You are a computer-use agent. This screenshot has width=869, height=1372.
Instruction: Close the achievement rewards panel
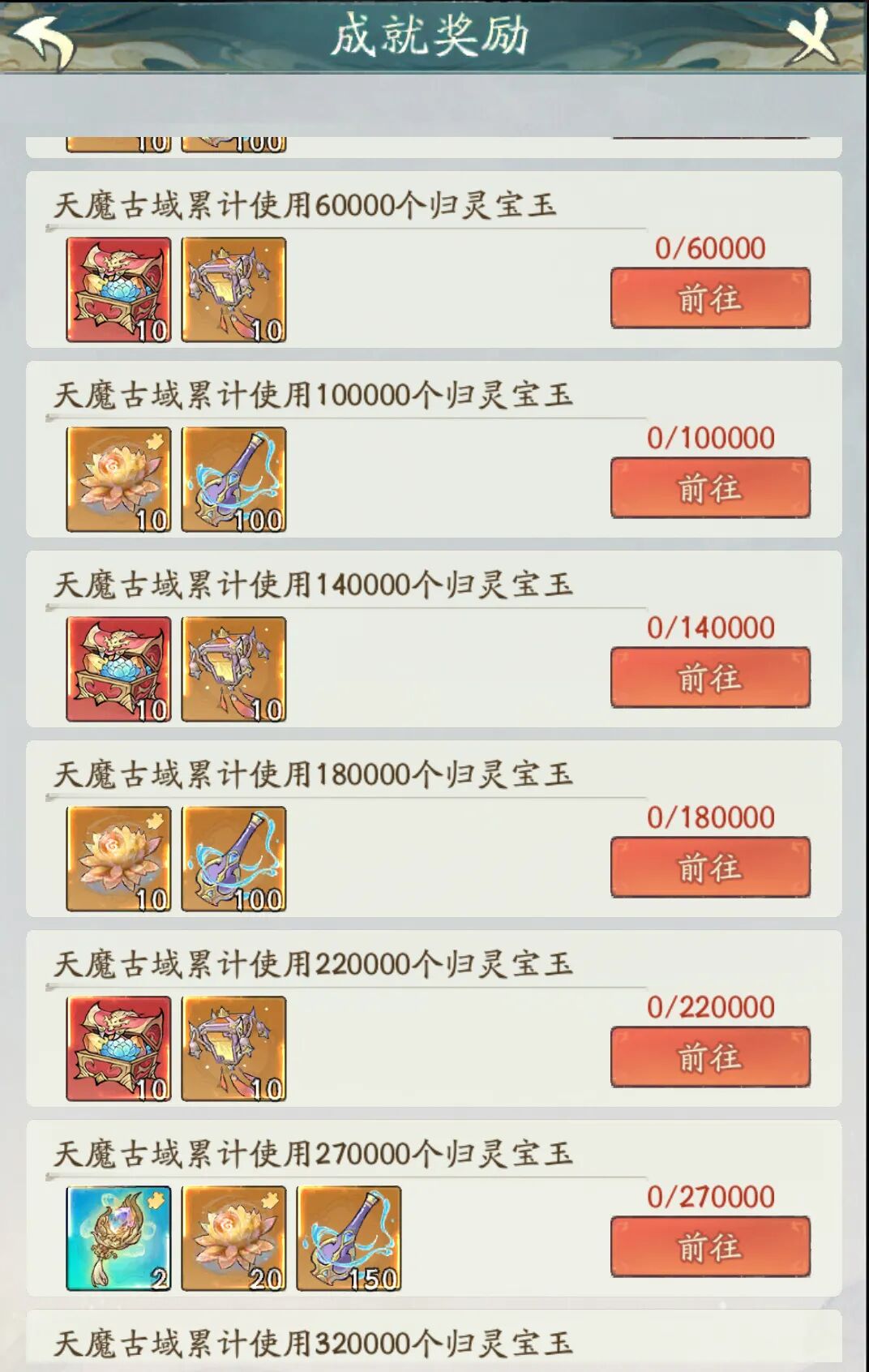pos(813,37)
